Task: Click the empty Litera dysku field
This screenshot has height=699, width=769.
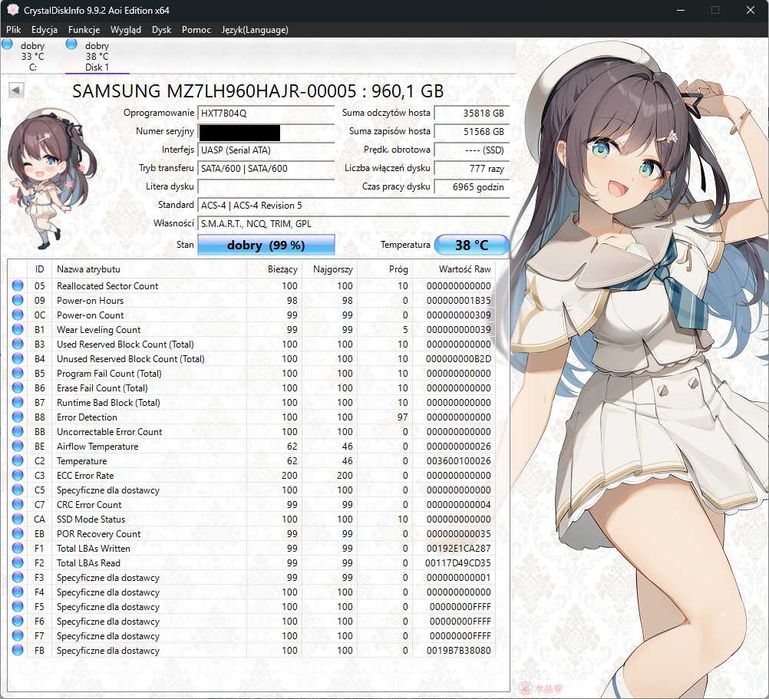Action: (266, 187)
